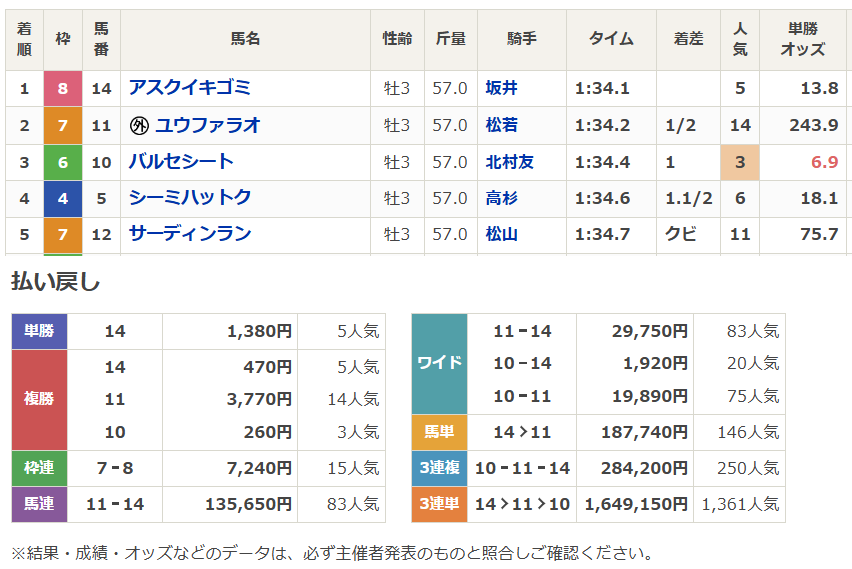Click green frame number 6 badge
The width and height of the screenshot is (852, 569).
pyautogui.click(x=63, y=162)
